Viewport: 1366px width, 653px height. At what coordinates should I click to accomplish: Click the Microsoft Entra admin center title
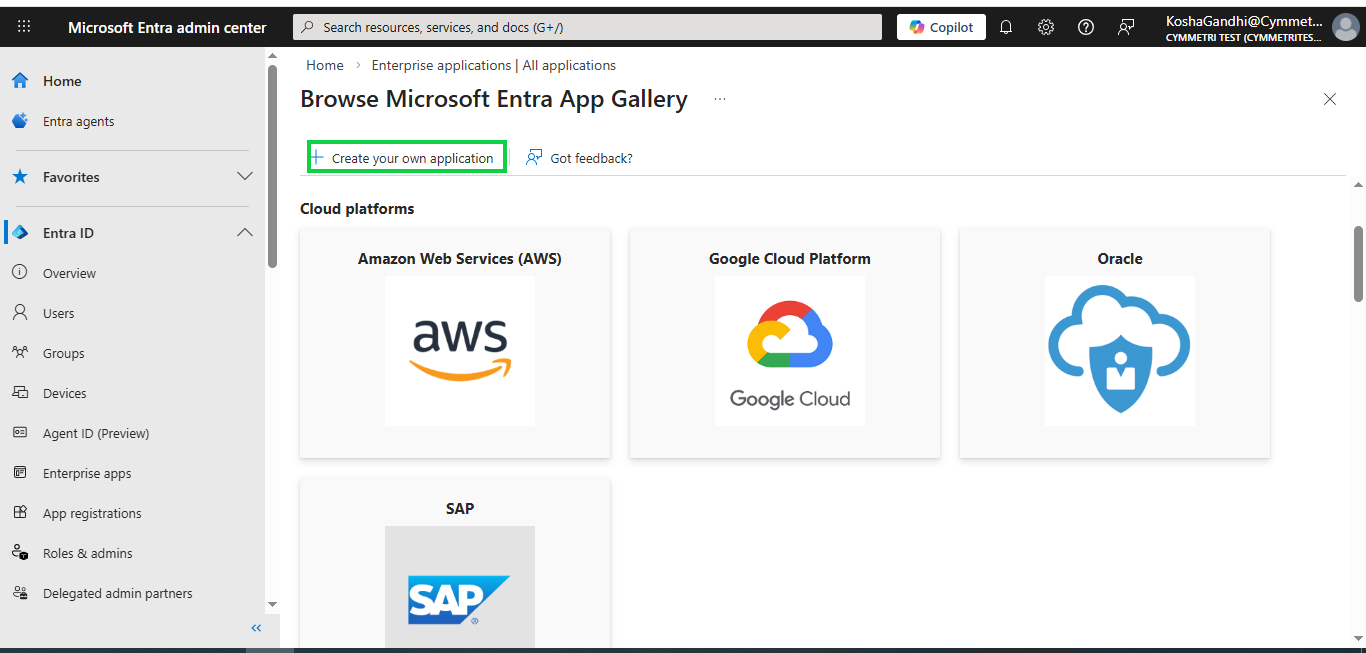167,27
